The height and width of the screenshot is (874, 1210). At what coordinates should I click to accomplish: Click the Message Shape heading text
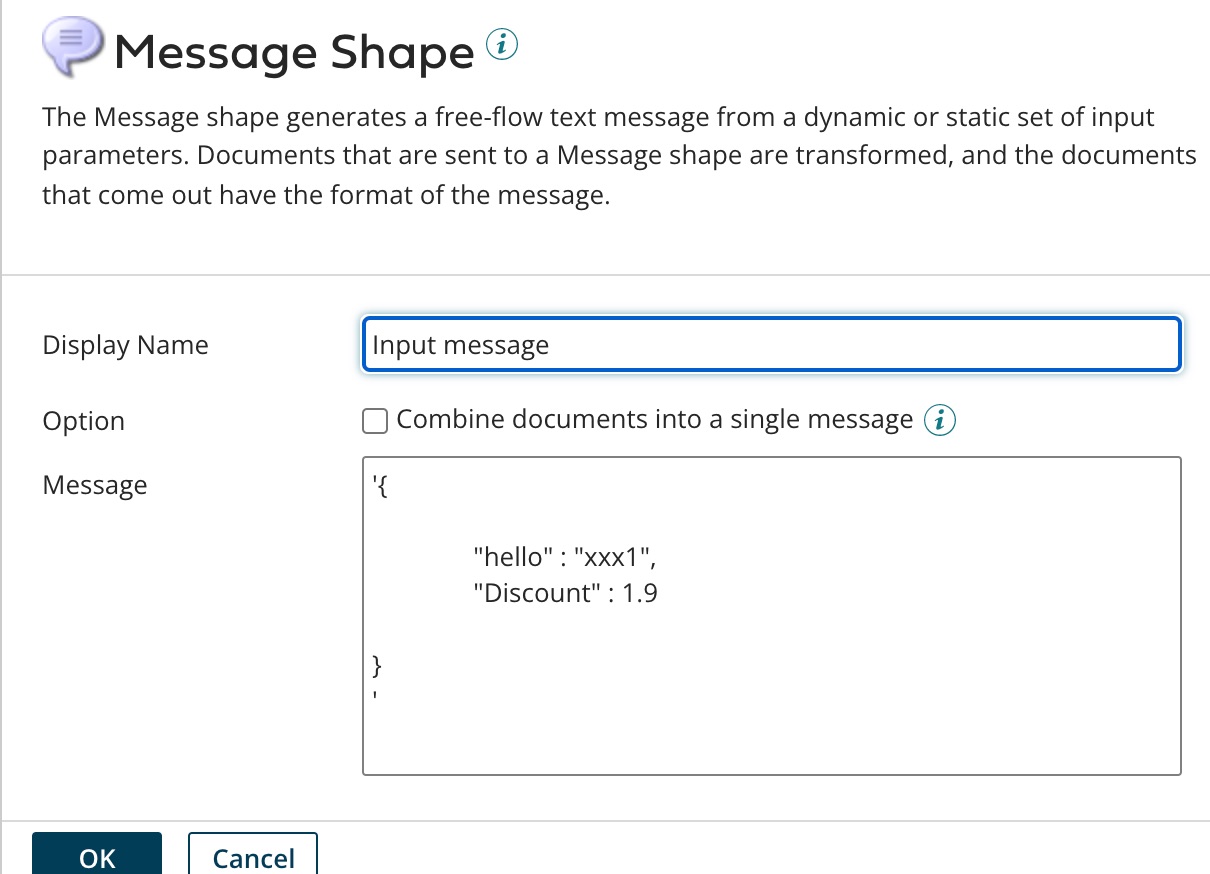pyautogui.click(x=294, y=52)
